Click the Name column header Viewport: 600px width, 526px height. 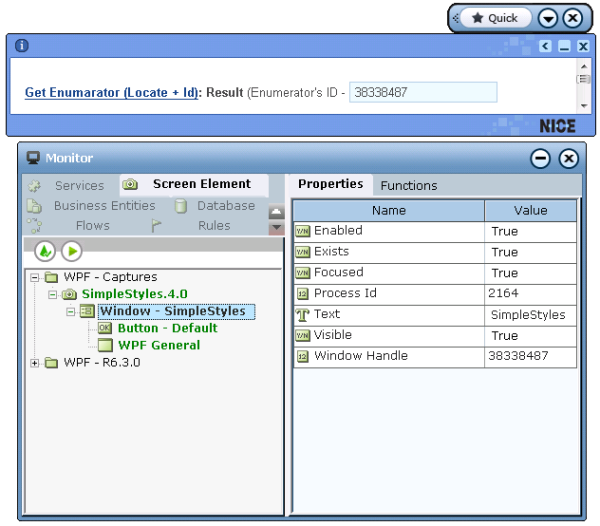pos(389,210)
